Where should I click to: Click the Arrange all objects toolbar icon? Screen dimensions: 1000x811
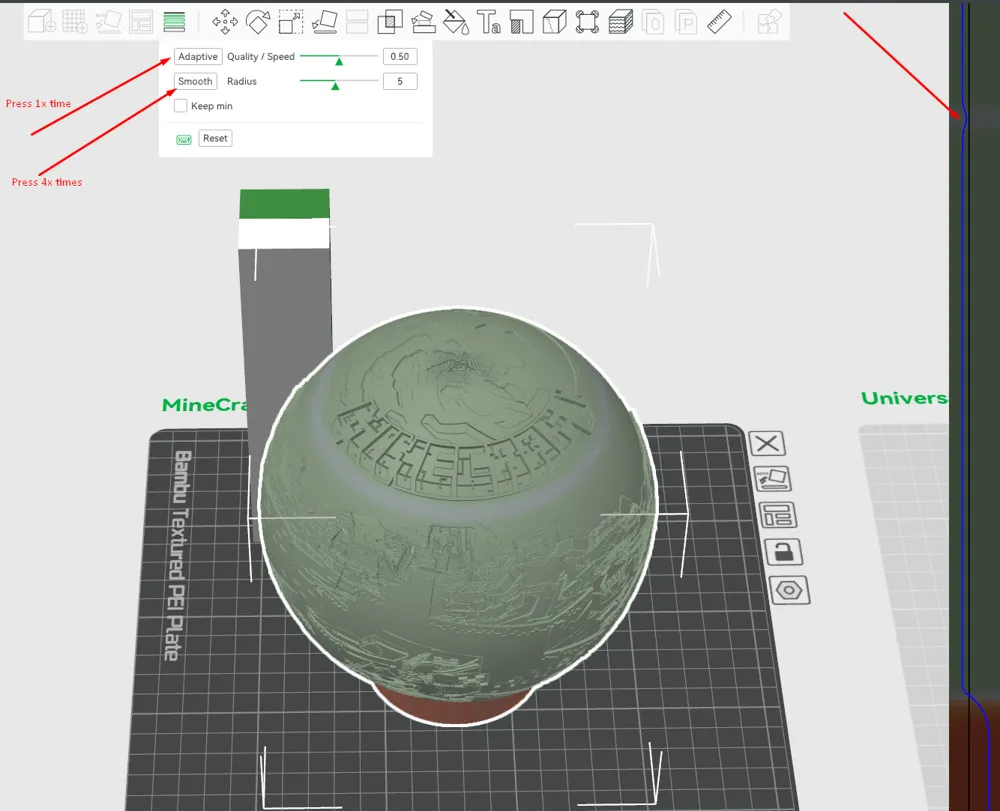(141, 22)
